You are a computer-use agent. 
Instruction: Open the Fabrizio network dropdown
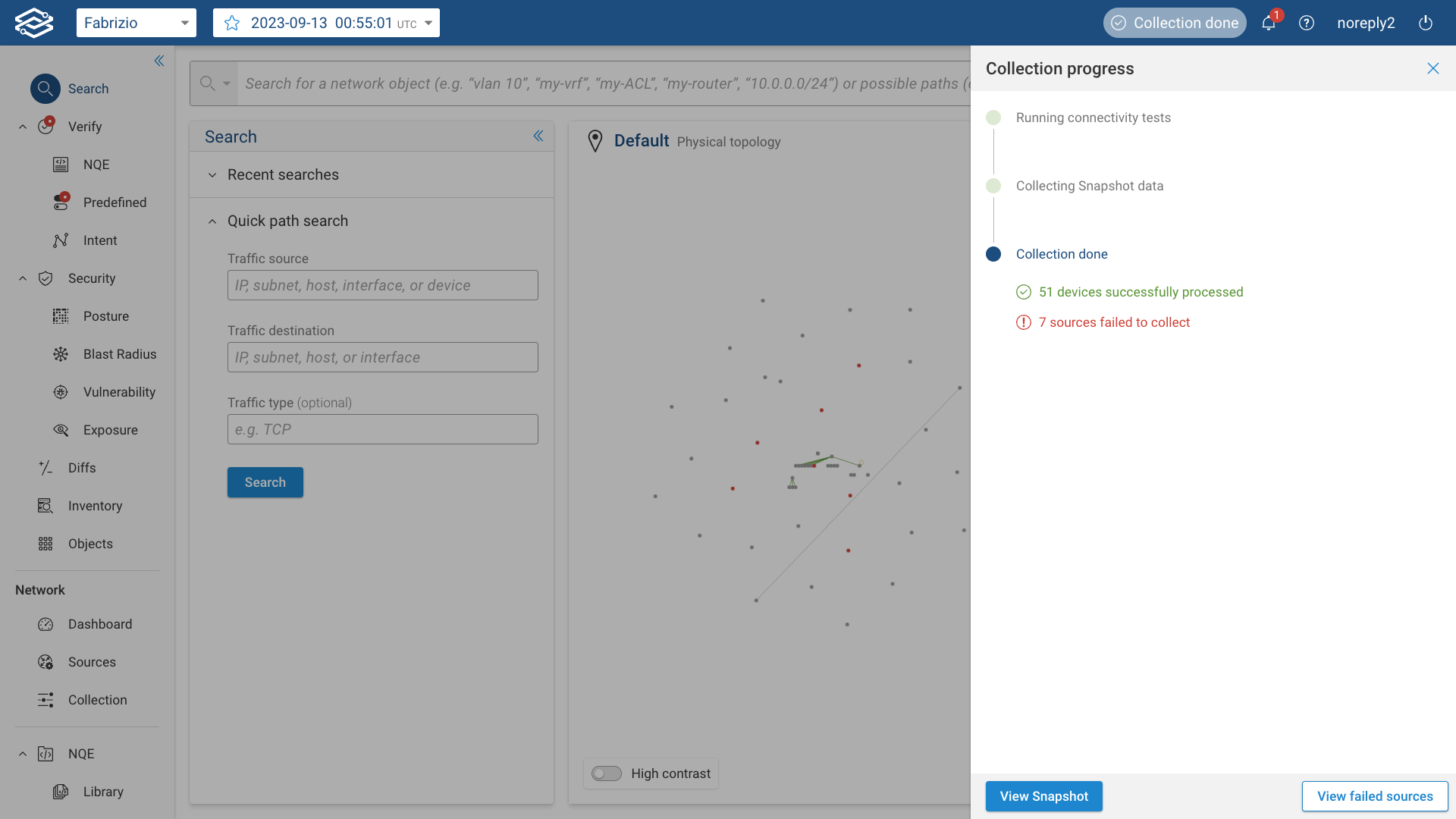tap(136, 23)
